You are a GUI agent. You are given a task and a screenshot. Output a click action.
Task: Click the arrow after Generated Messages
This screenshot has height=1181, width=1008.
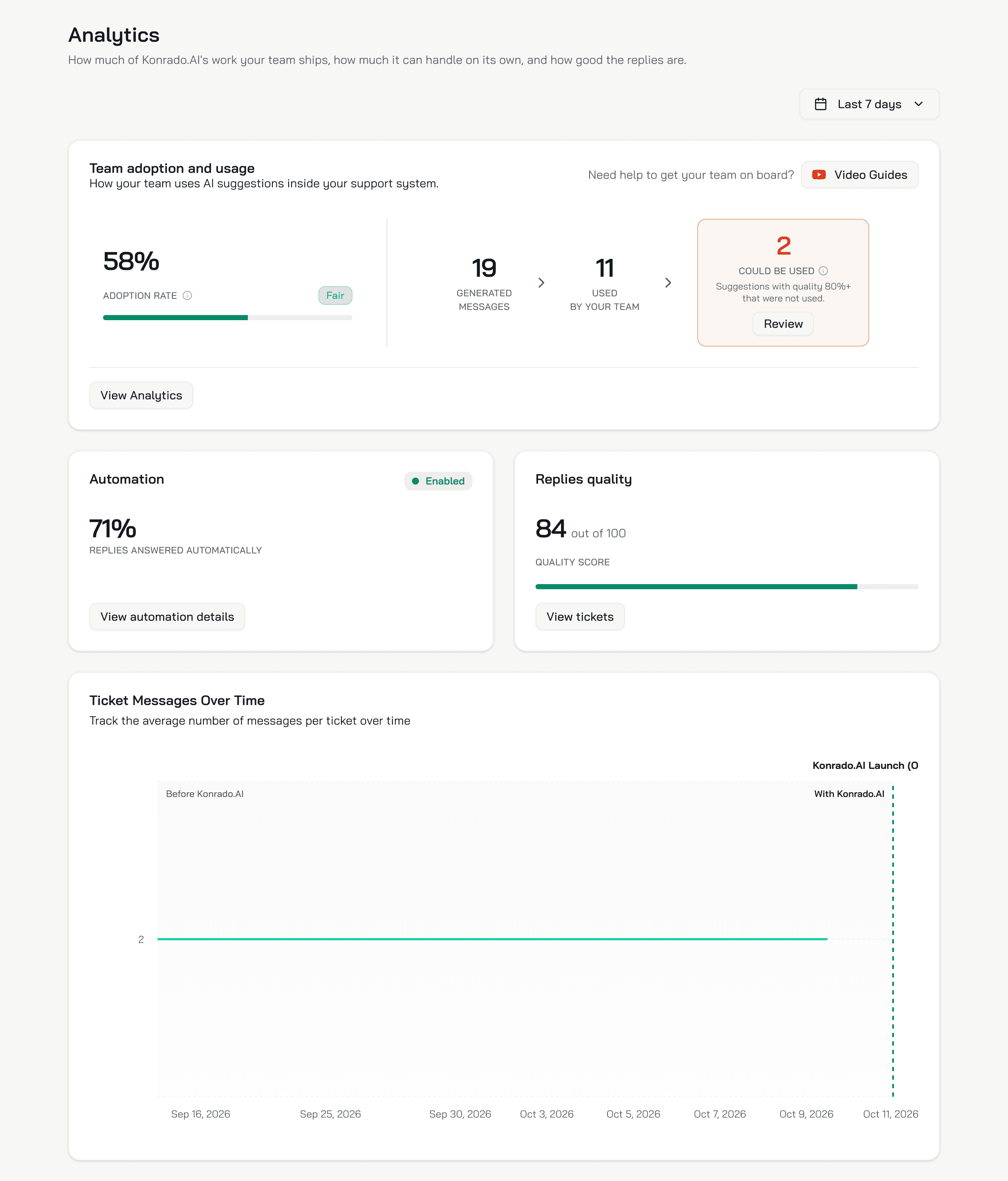[541, 283]
